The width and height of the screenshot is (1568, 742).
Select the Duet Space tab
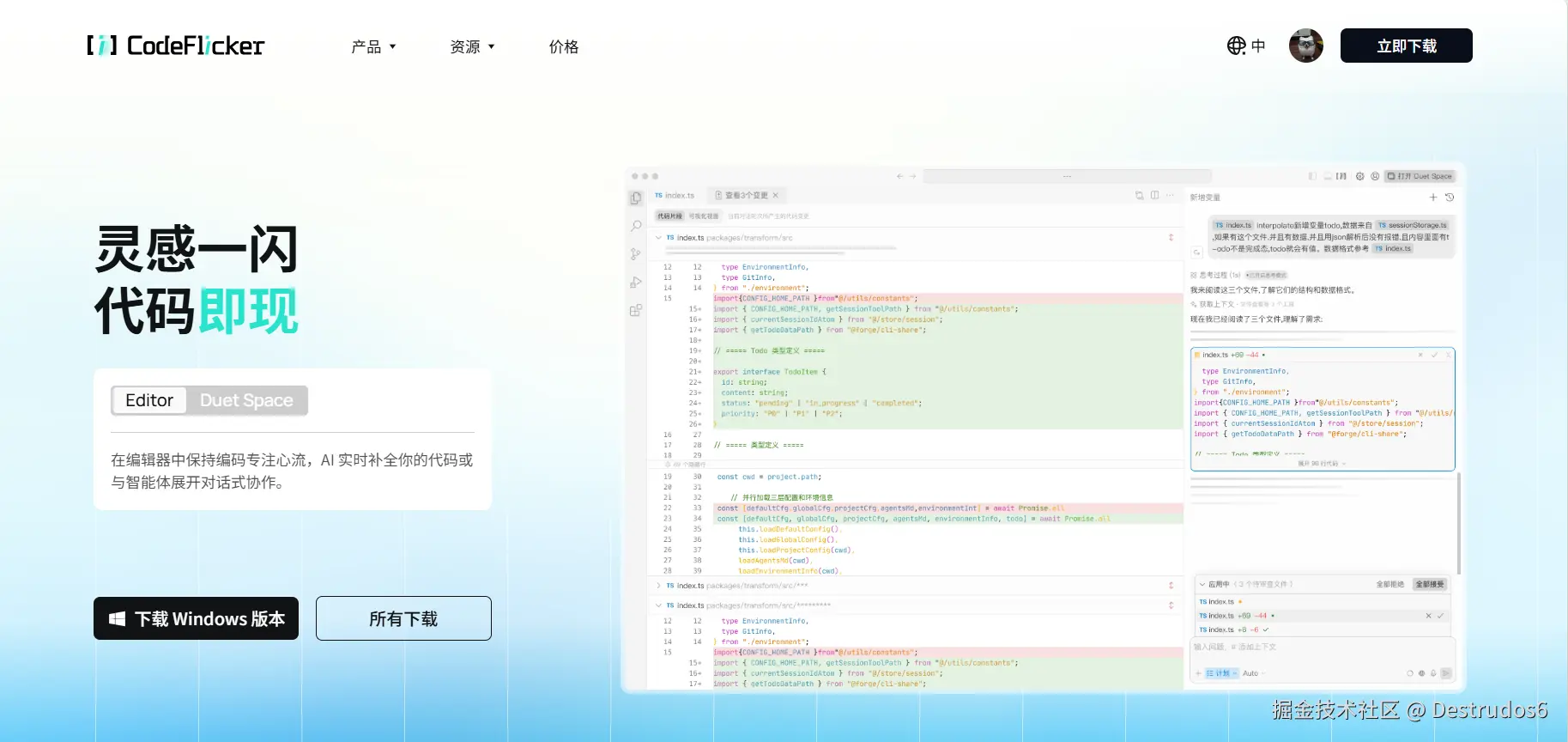[246, 400]
